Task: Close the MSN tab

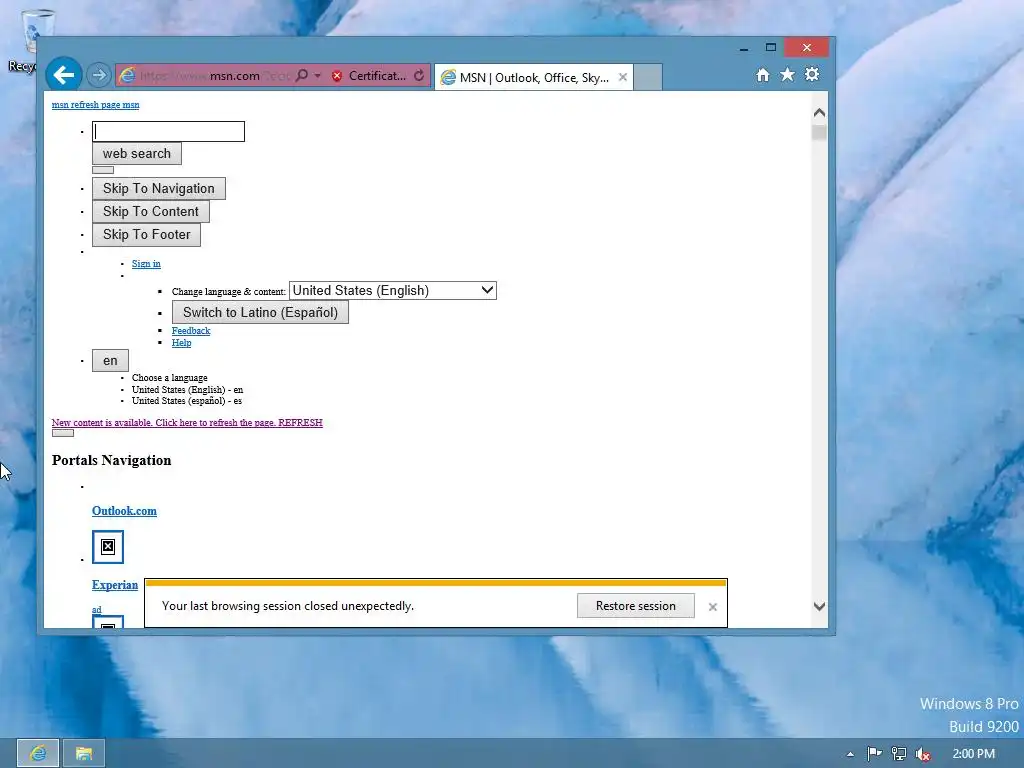Action: [x=623, y=77]
